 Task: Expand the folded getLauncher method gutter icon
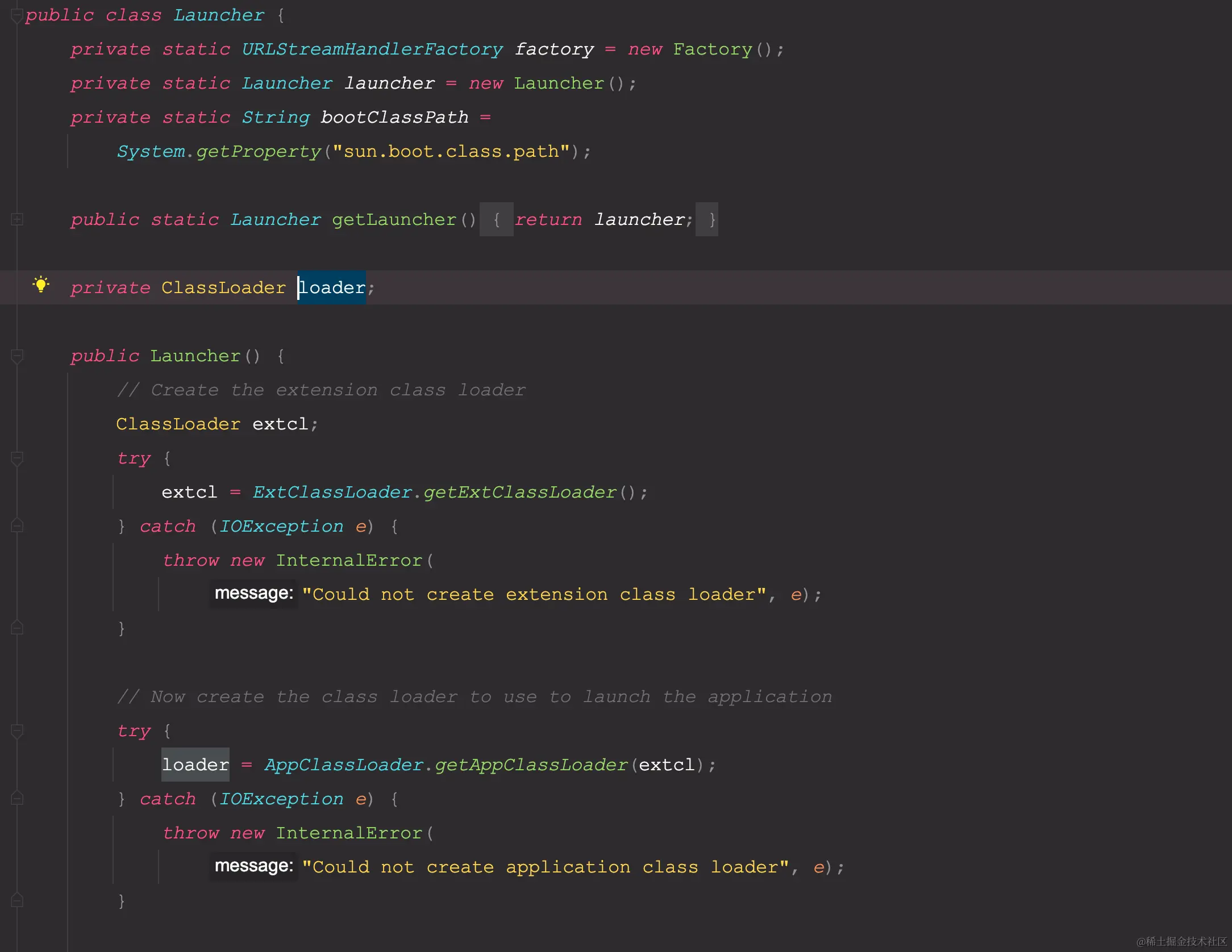[x=17, y=219]
